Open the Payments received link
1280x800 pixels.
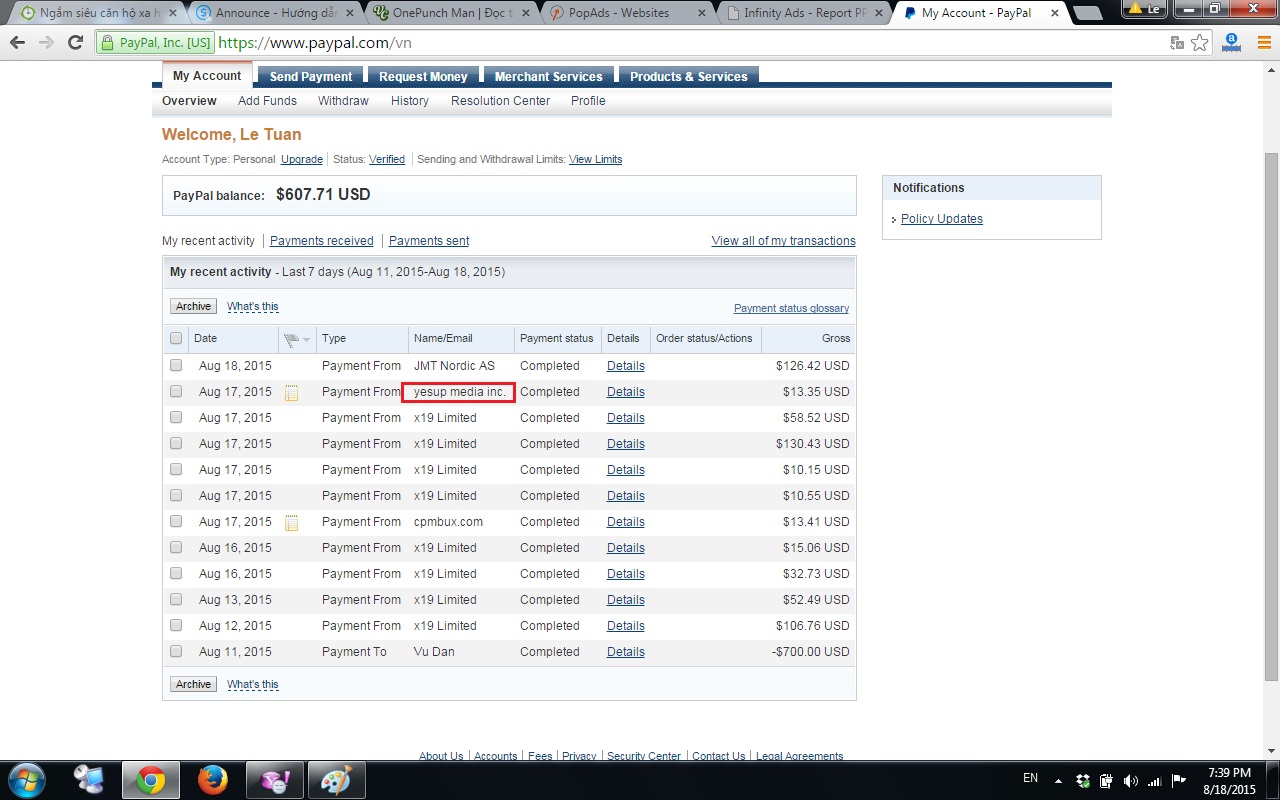point(322,241)
